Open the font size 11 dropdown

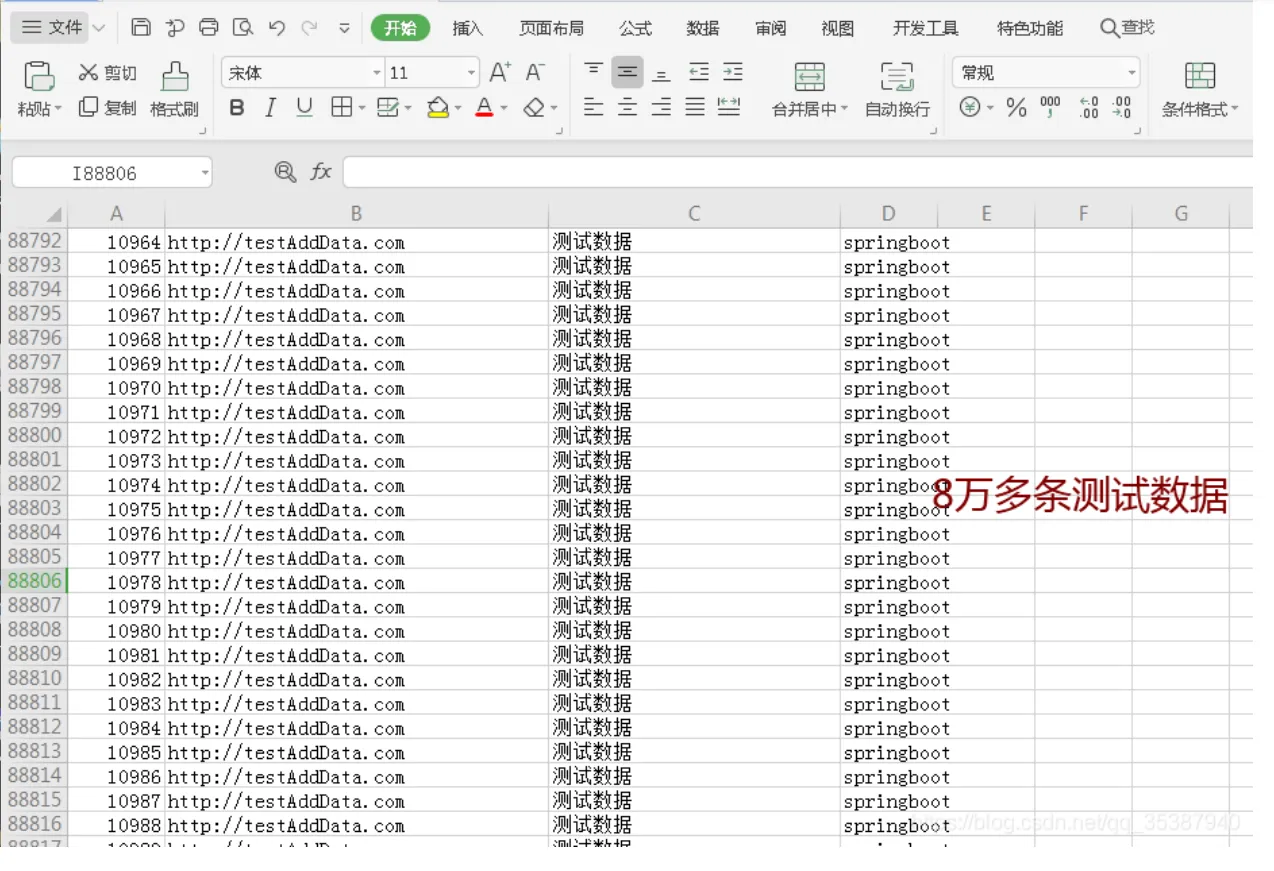pos(472,73)
